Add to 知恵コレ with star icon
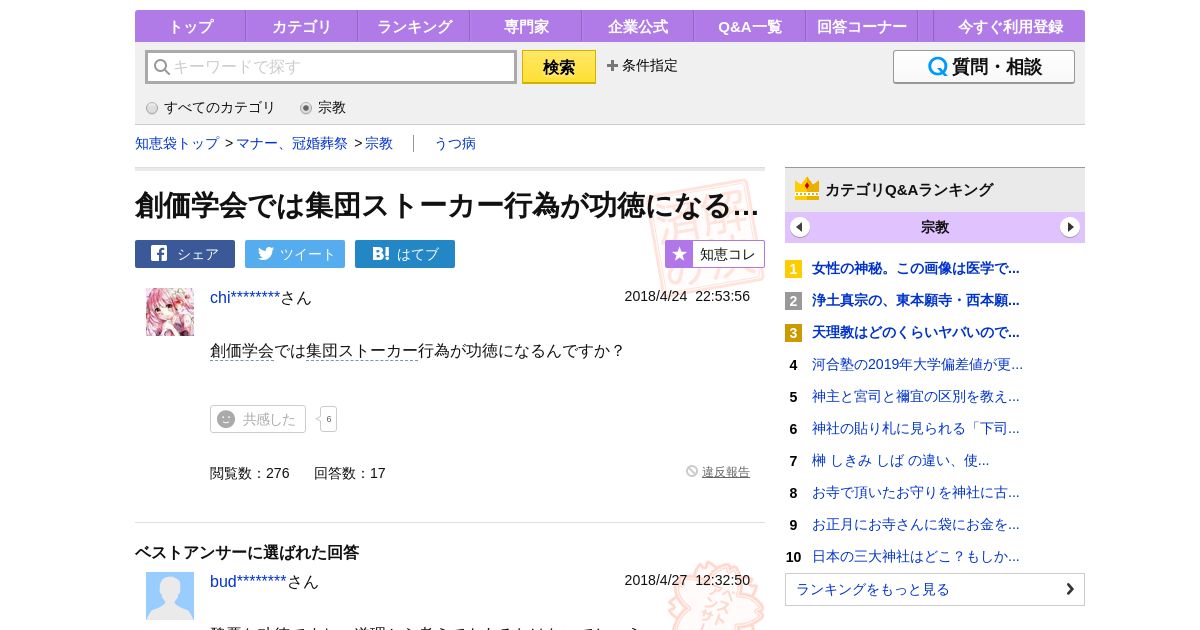Screen dimensions: 1200x630 715,254
